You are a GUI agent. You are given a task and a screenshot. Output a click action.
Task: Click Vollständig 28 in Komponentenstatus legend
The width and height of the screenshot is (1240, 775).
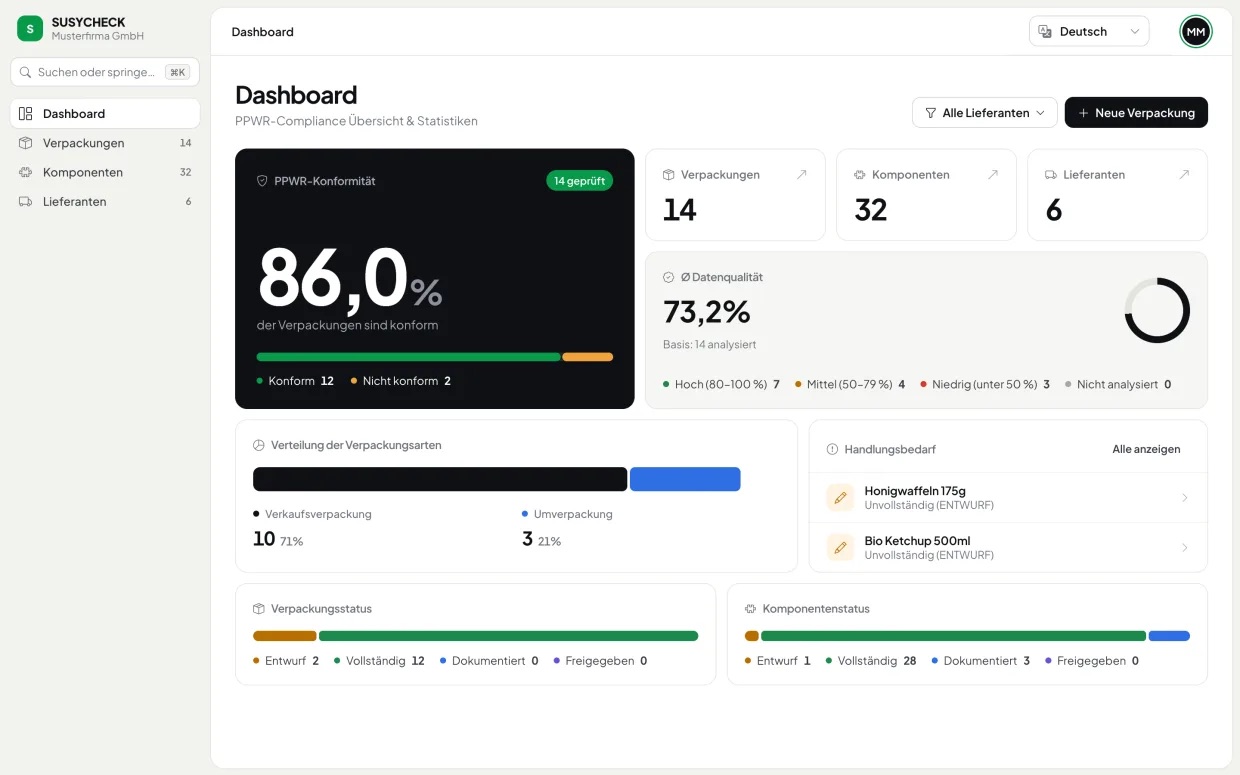(871, 661)
